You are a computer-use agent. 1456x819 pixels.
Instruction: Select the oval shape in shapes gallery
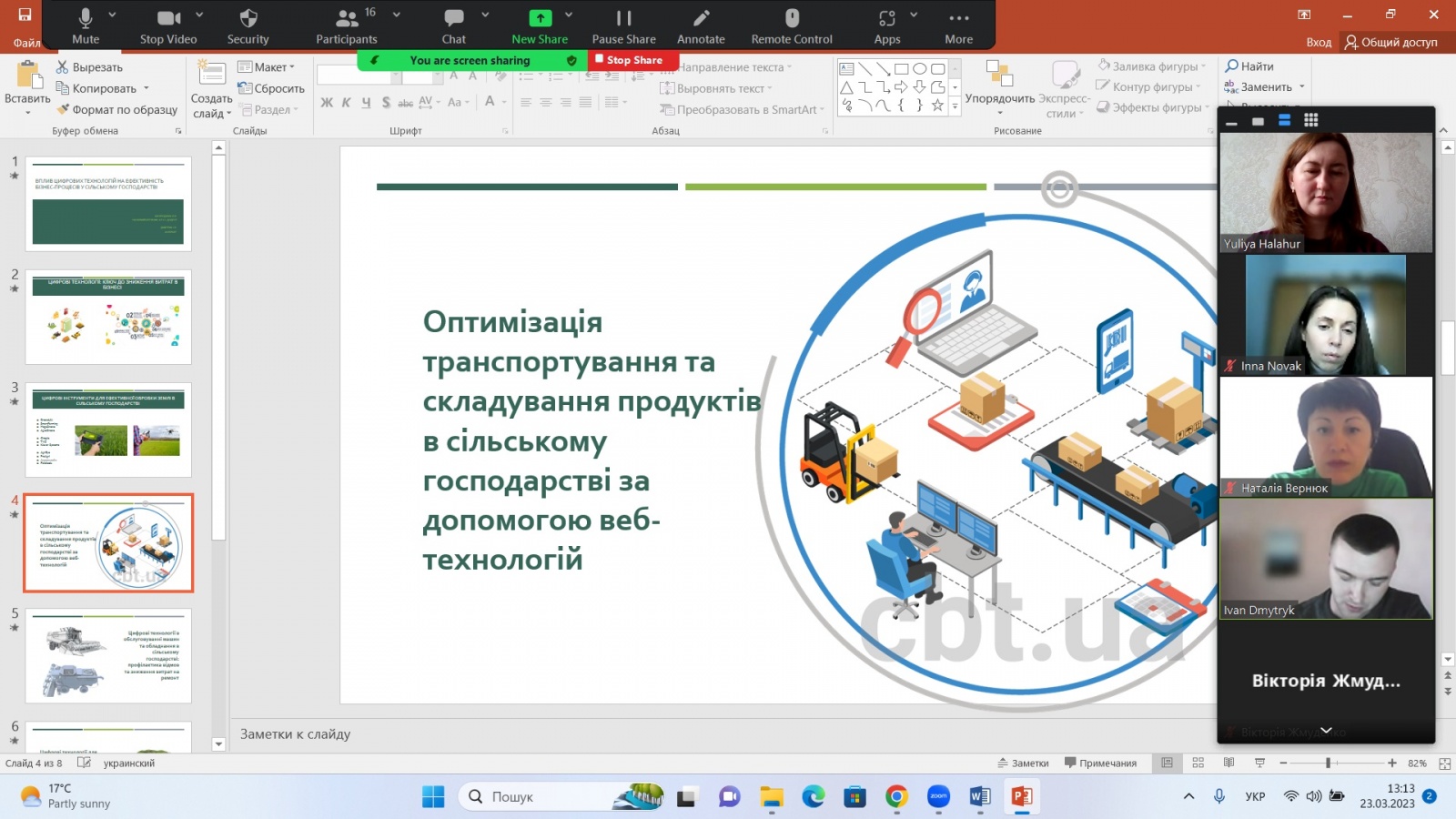[920, 69]
